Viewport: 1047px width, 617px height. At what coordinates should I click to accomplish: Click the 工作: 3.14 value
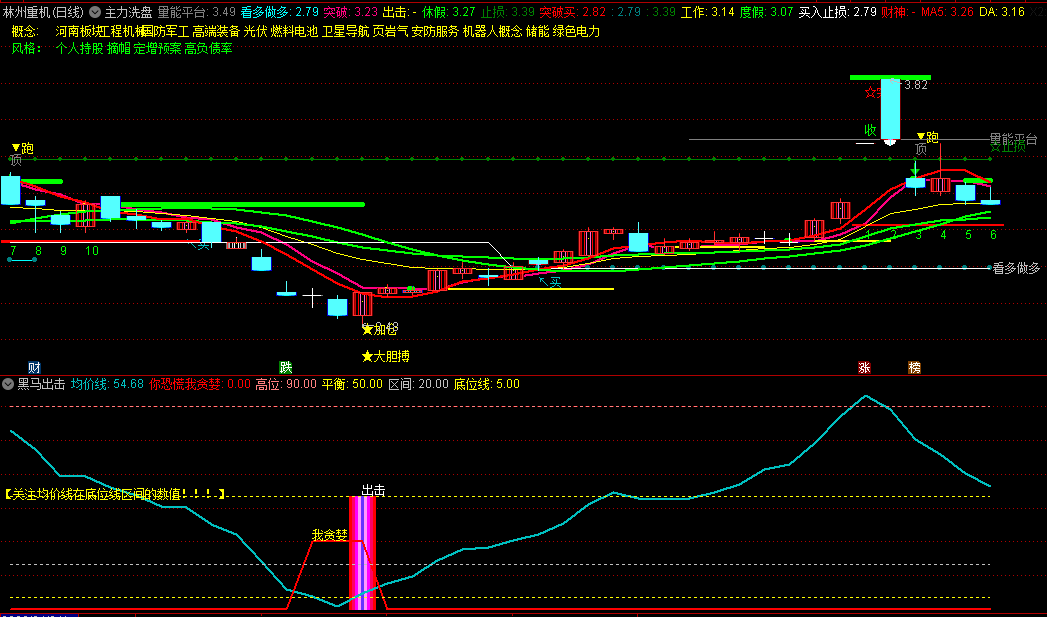(707, 12)
